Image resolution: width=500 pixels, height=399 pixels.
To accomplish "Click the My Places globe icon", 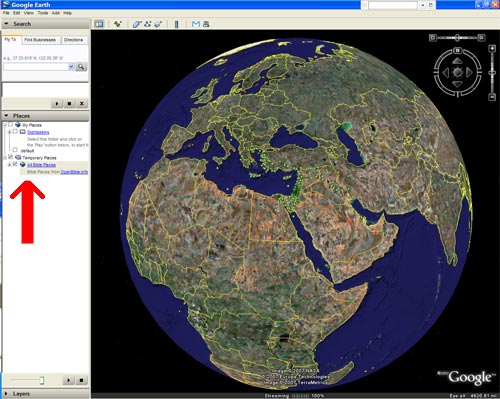I will 18,125.
